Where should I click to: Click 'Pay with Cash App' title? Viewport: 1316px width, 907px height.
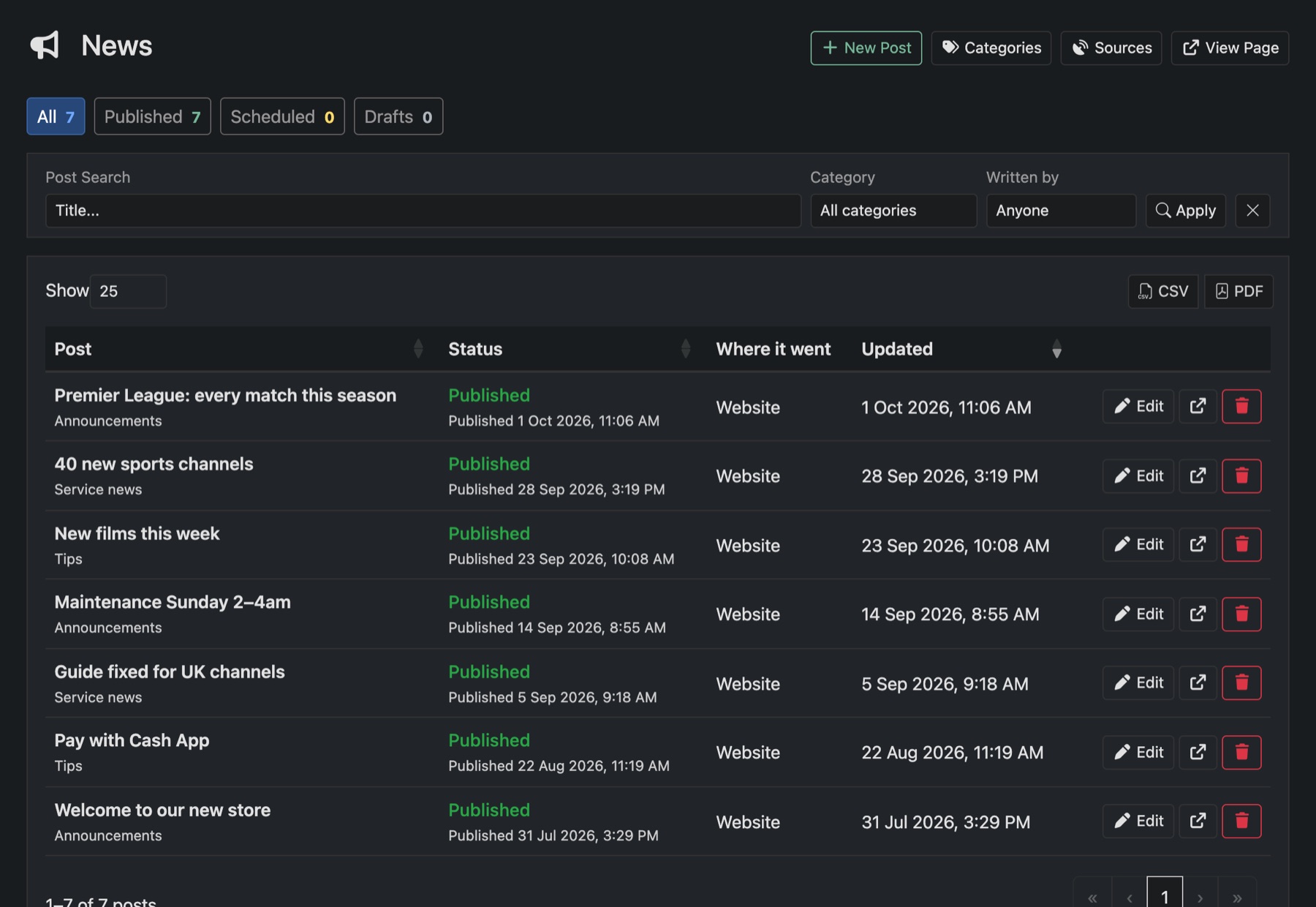coord(132,740)
